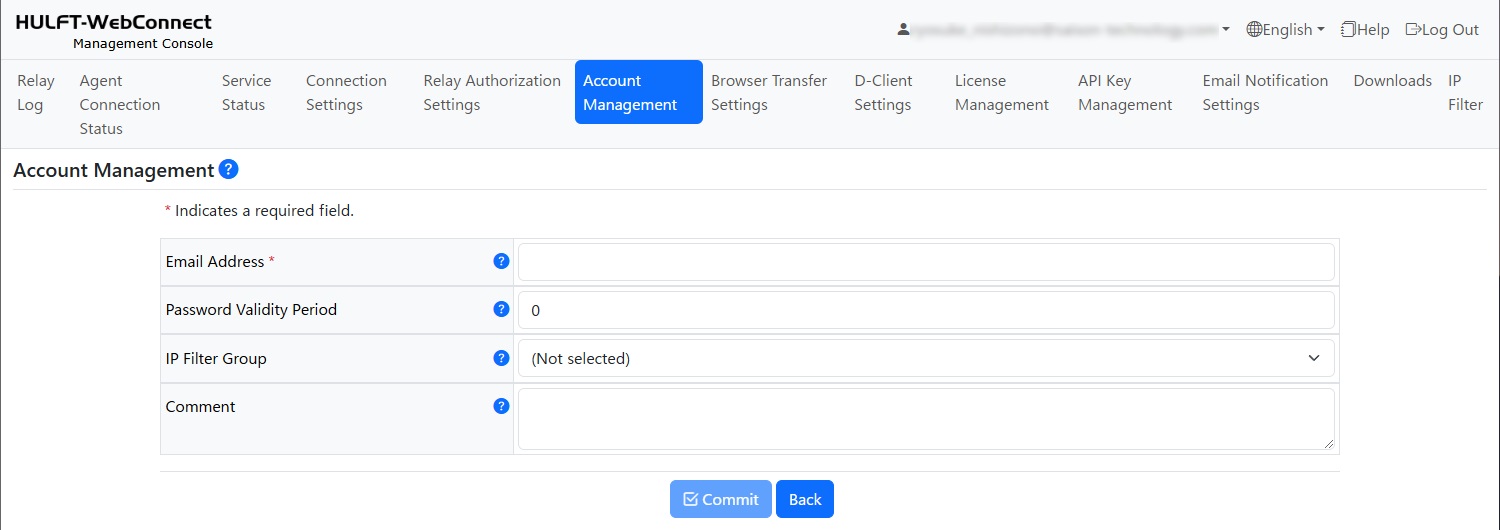Open Help from the top bar

click(1365, 30)
